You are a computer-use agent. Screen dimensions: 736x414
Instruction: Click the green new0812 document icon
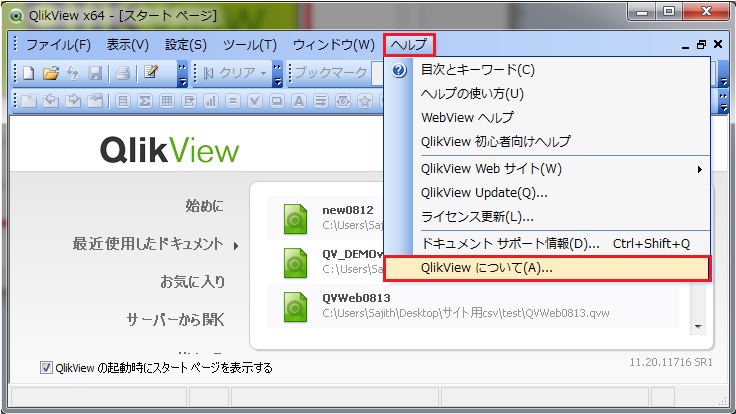pyautogui.click(x=296, y=219)
